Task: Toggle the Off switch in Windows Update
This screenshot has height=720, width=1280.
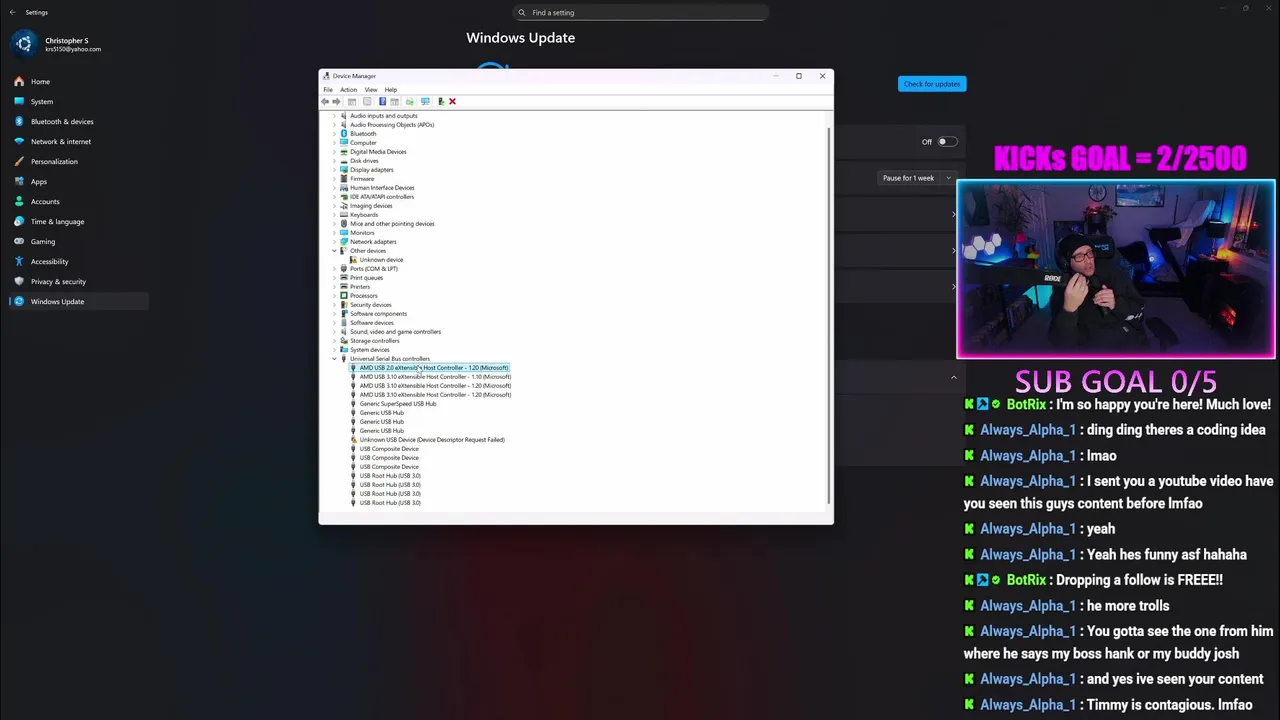Action: tap(947, 142)
